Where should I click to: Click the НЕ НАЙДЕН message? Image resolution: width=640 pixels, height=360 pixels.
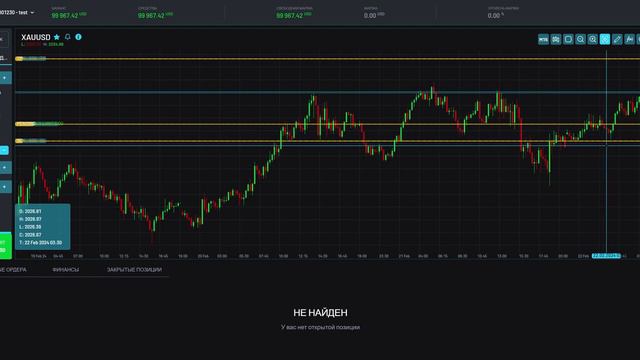coord(320,313)
